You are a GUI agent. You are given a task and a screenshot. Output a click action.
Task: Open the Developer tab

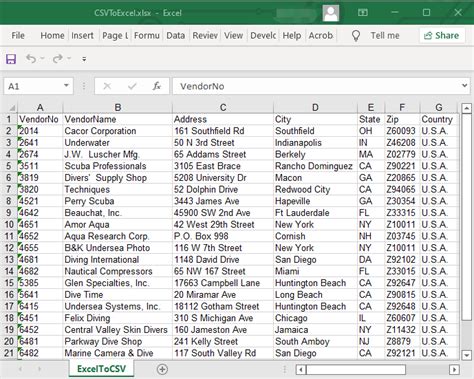[263, 35]
